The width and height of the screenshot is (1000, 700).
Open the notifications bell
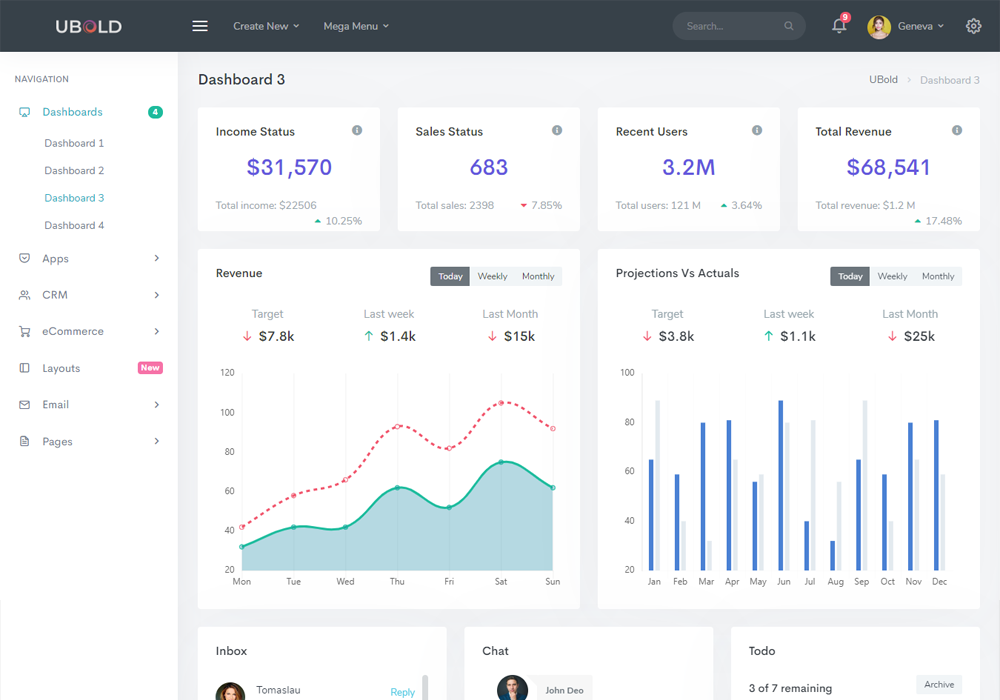point(839,26)
